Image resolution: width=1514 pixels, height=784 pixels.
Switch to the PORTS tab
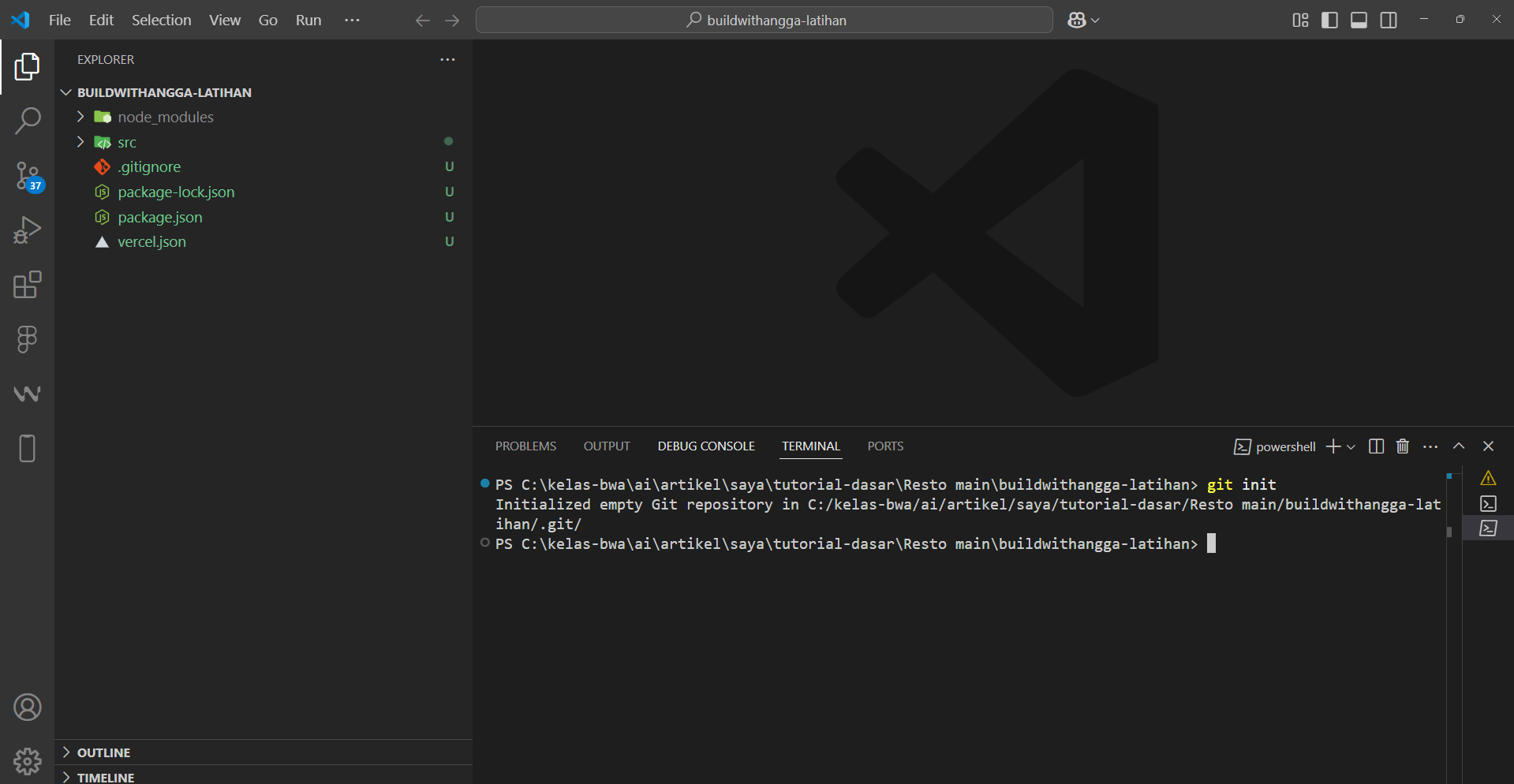coord(885,446)
